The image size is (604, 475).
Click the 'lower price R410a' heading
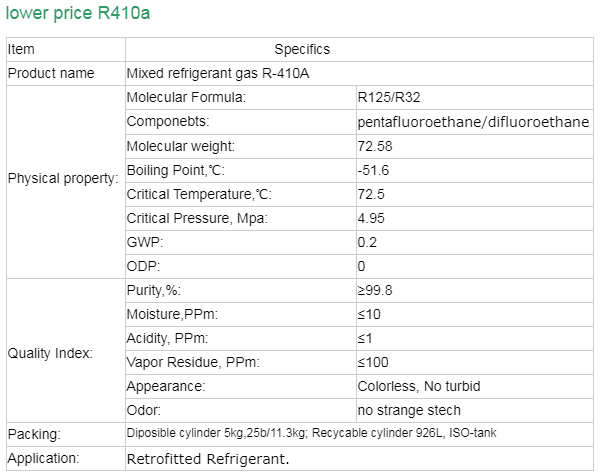(78, 13)
